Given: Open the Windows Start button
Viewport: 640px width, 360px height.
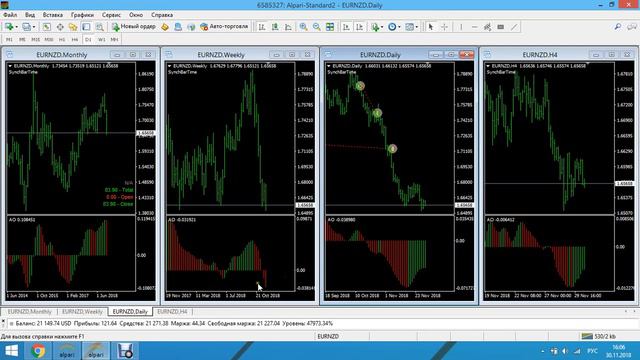Looking at the screenshot, I should [11, 351].
